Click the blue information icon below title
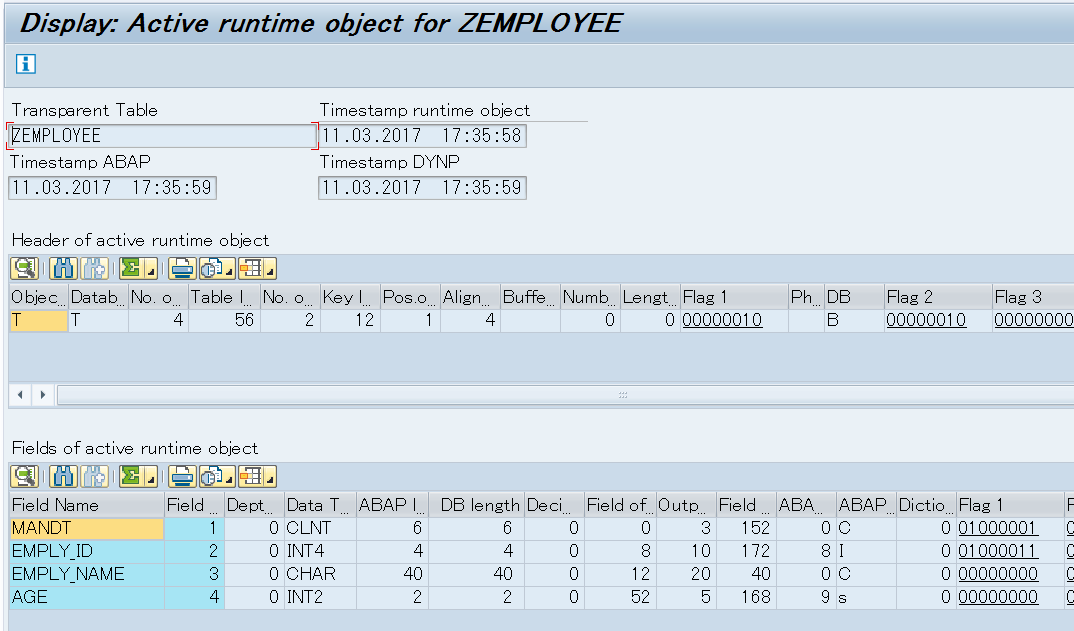 point(25,64)
